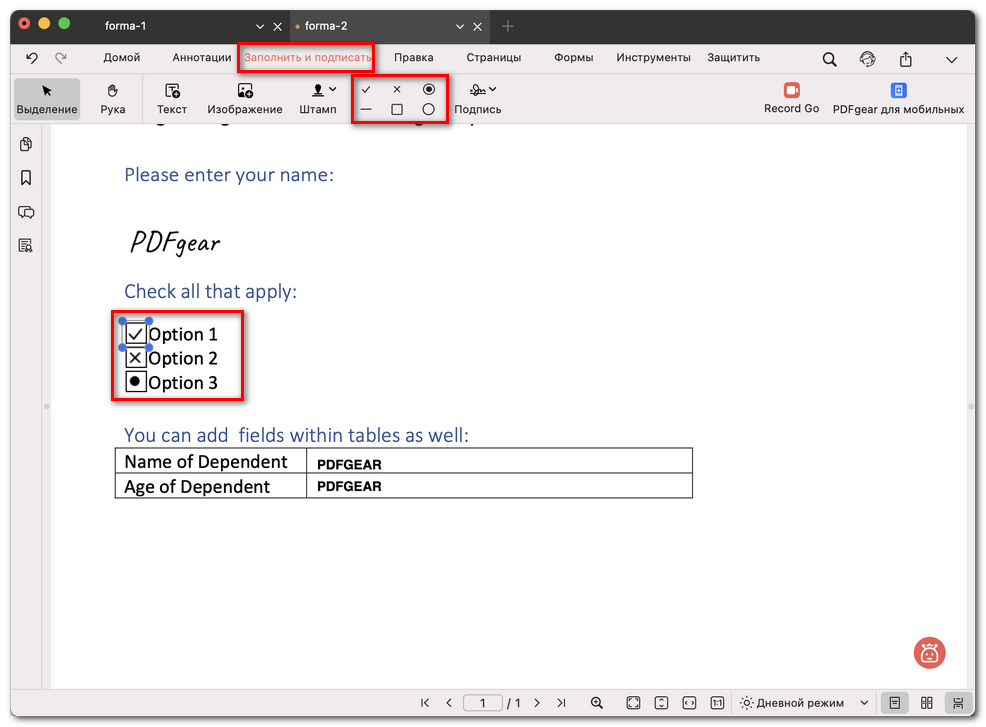Viewport: 986px width, 727px height.
Task: Switch to the forma-1 document tab
Action: 126,26
